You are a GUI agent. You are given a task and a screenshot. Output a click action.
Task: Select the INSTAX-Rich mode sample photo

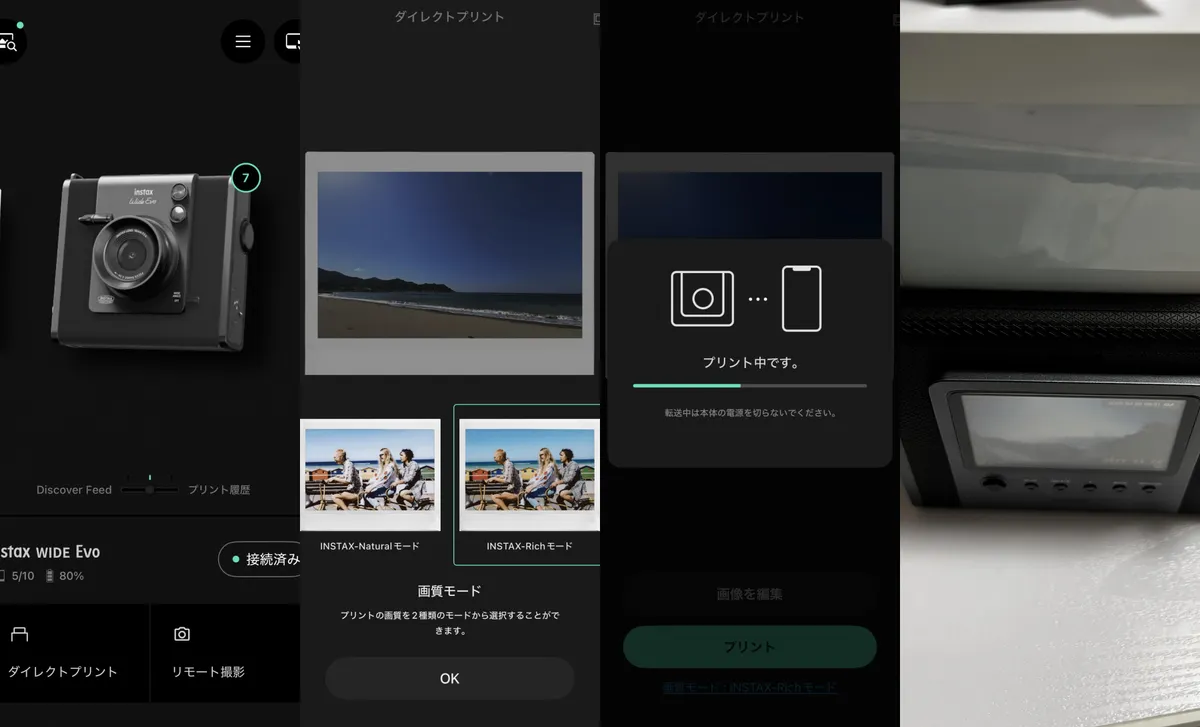coord(530,474)
